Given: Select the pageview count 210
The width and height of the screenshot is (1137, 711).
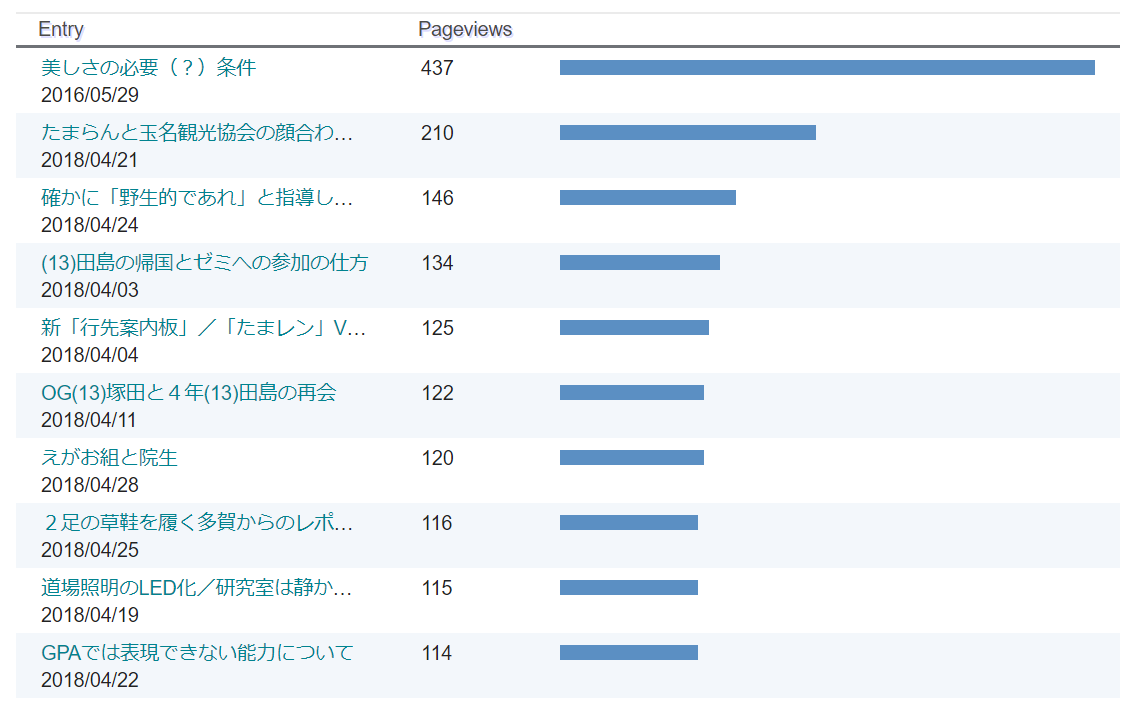Looking at the screenshot, I should point(437,133).
